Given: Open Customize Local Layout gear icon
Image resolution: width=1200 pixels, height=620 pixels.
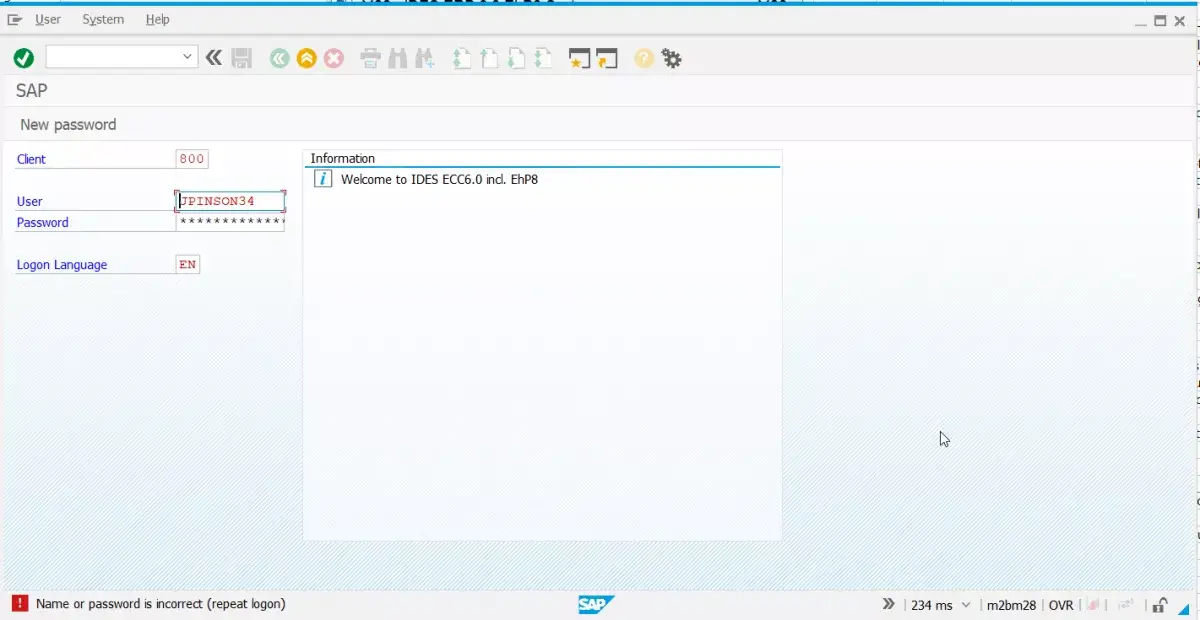Looking at the screenshot, I should point(672,58).
